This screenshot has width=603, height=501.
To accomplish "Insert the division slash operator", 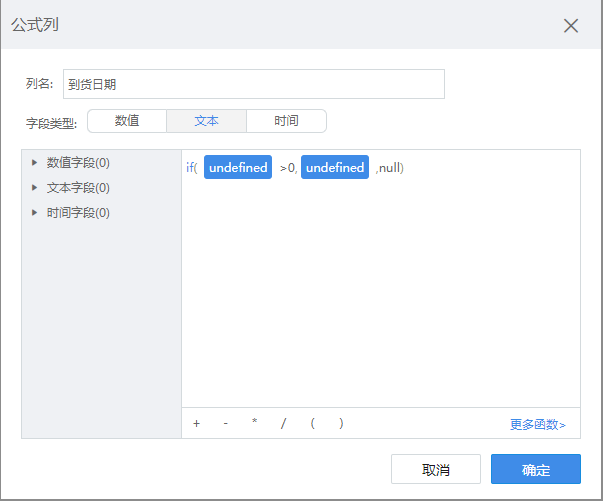I will [283, 423].
